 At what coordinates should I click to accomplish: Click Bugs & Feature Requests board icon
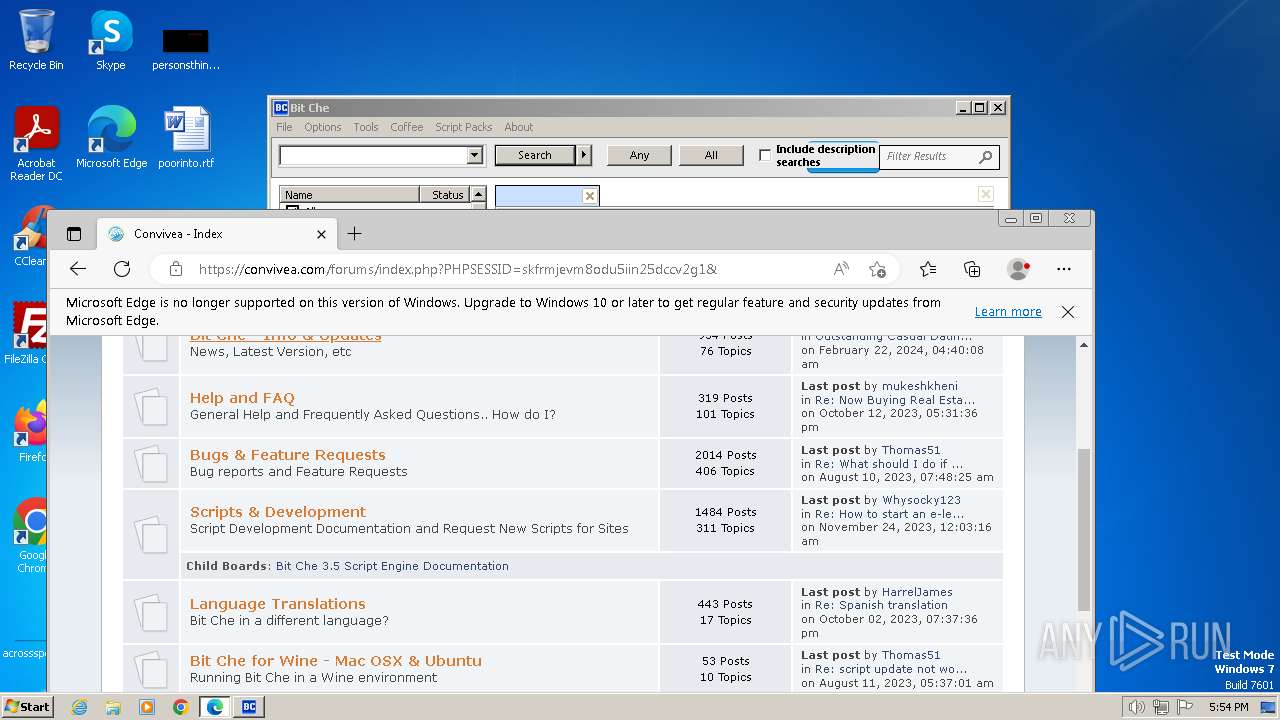click(x=151, y=463)
